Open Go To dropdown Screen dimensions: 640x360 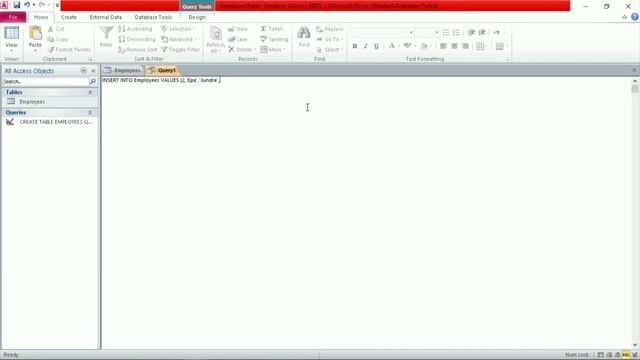(329, 39)
